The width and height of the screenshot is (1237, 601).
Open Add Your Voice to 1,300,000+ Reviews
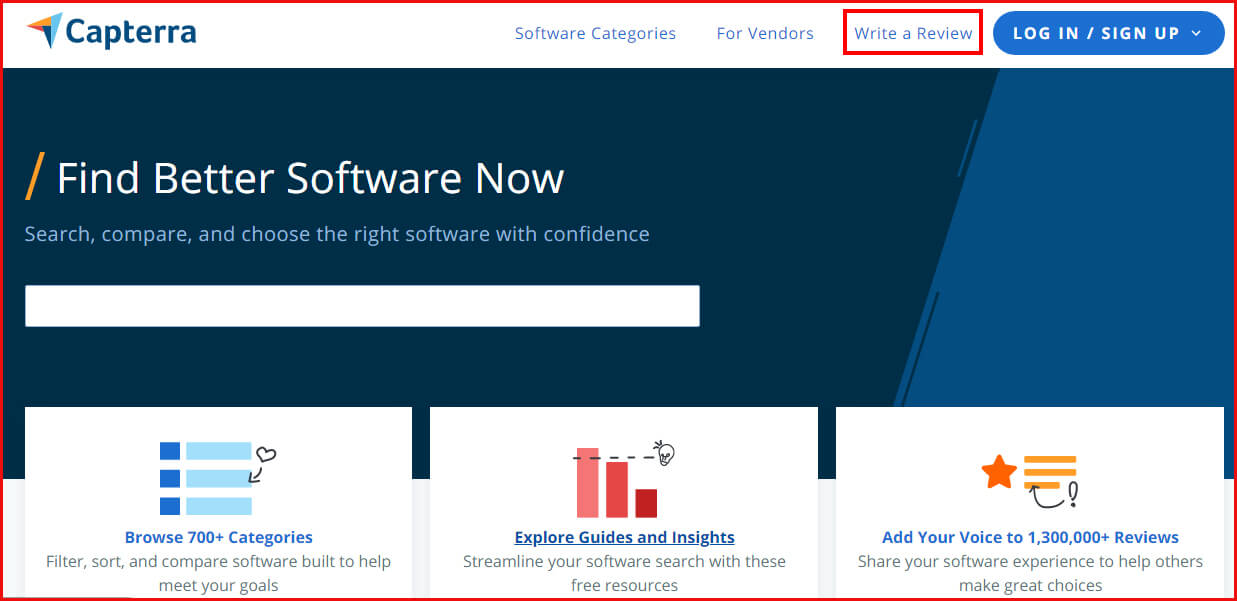point(1030,537)
